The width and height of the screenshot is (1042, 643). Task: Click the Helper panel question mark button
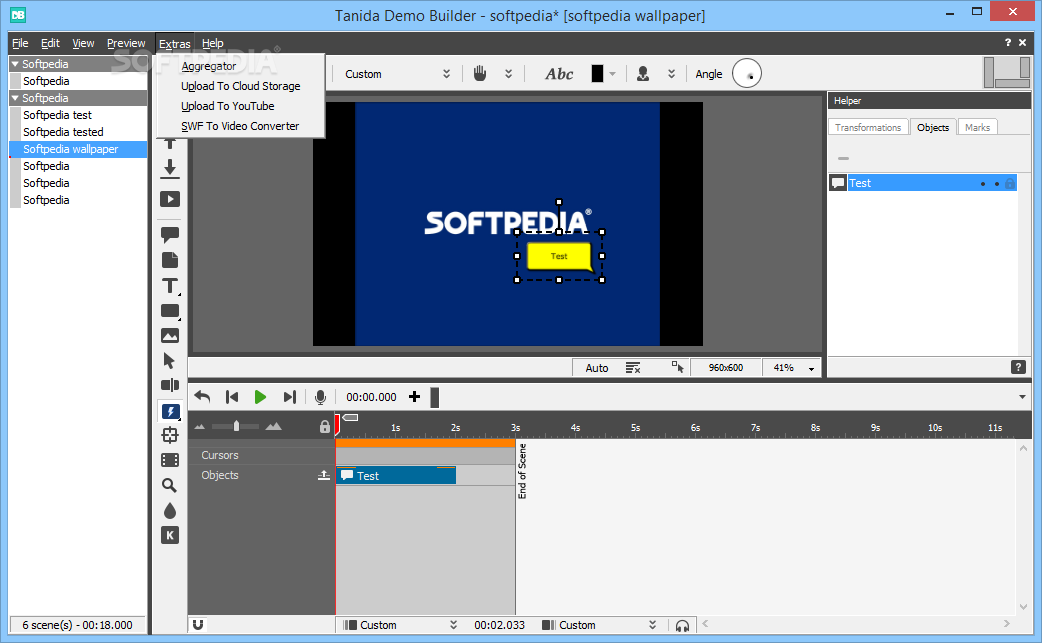point(1018,367)
